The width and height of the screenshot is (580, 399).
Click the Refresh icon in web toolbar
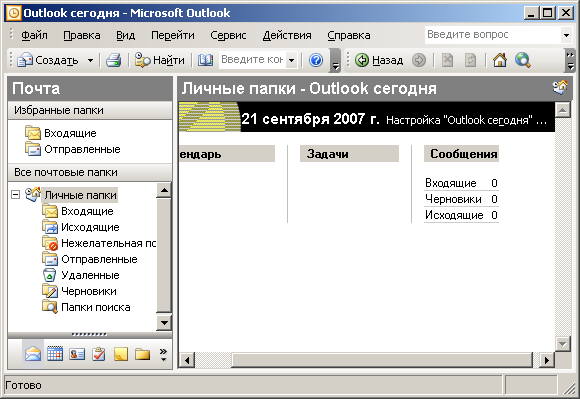(470, 60)
